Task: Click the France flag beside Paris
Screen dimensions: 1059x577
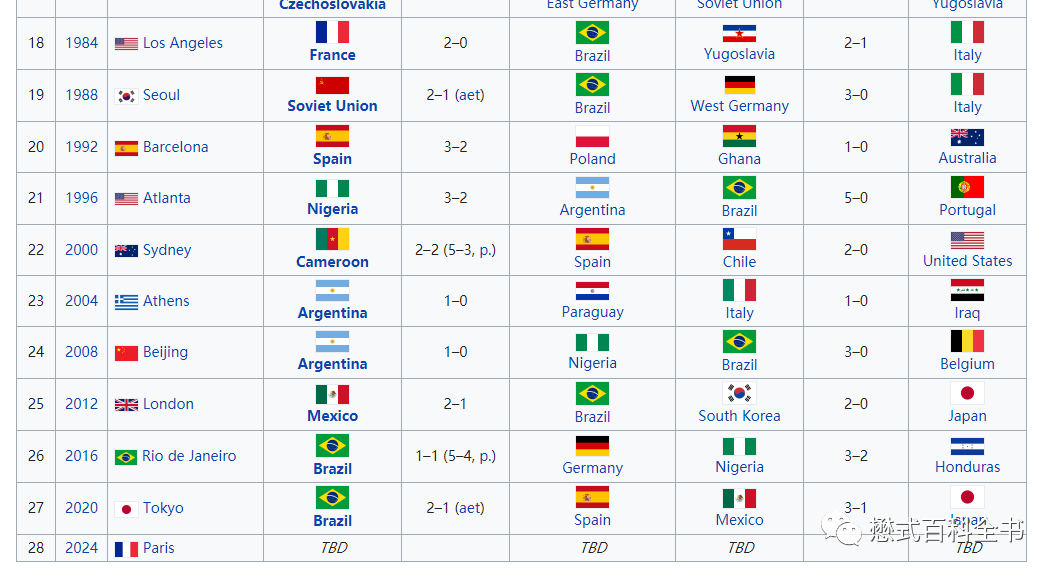Action: click(x=126, y=549)
